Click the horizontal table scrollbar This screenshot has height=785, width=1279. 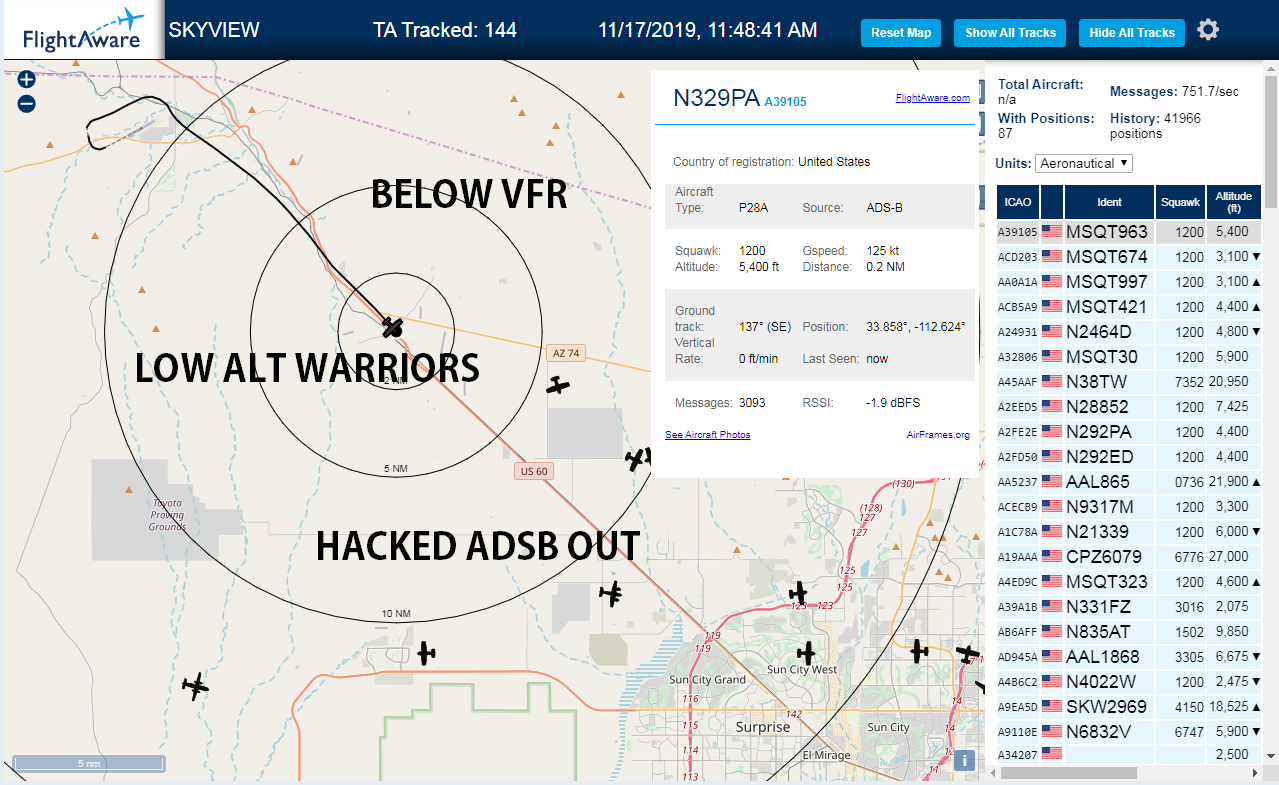tap(1069, 773)
